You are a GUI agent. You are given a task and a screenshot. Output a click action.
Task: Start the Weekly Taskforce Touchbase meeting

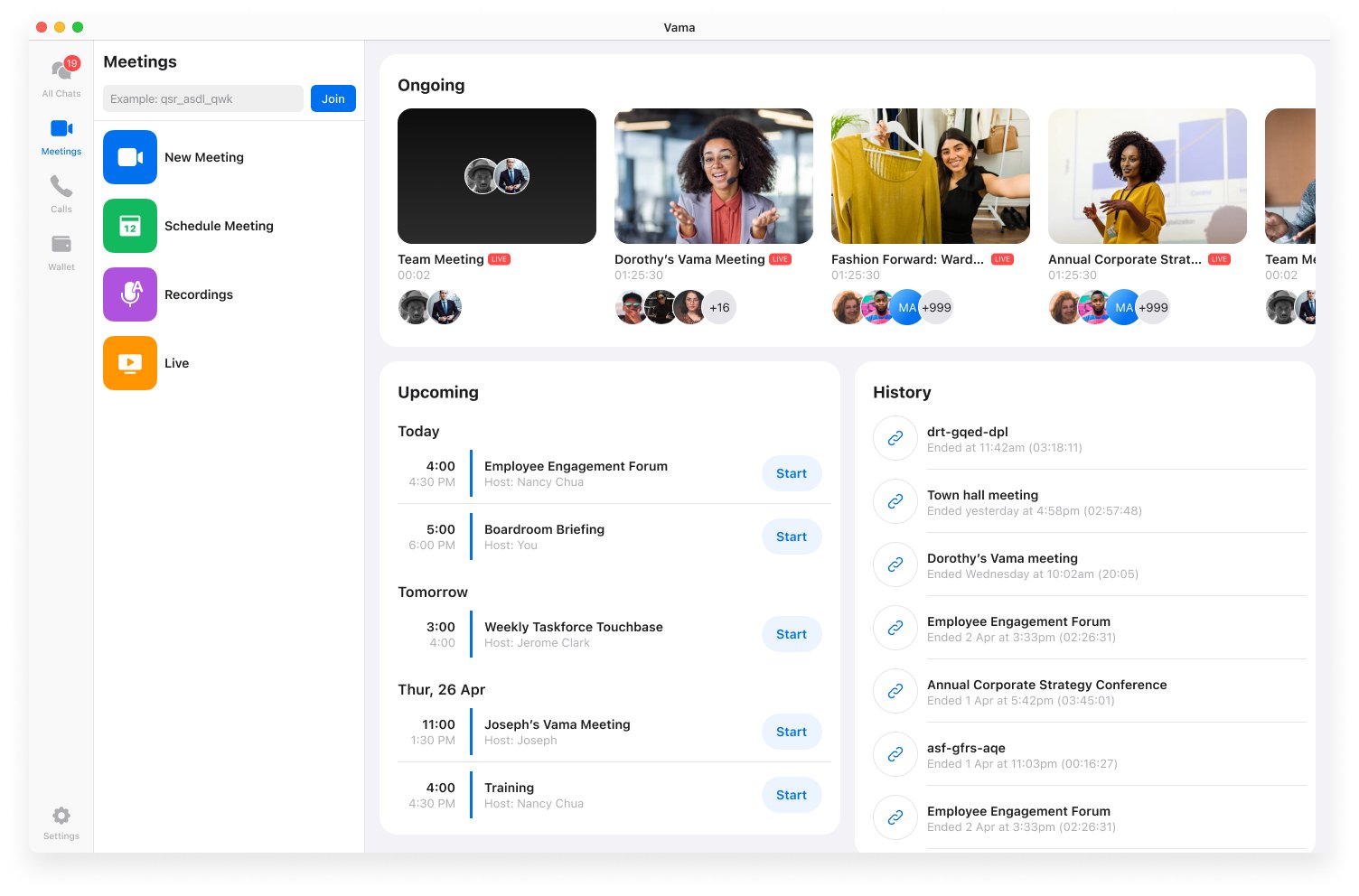(x=792, y=634)
